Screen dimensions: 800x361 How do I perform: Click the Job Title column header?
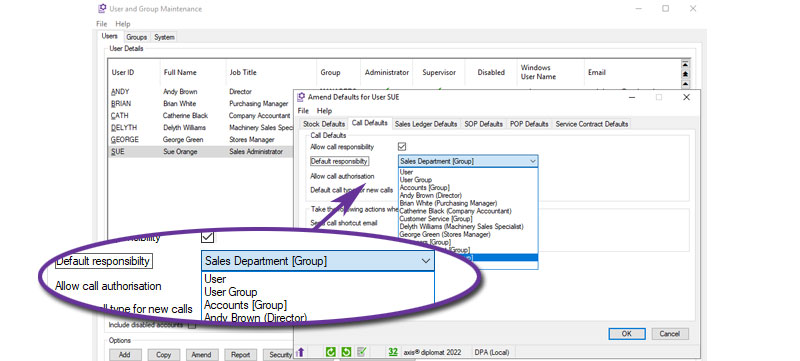click(x=243, y=72)
